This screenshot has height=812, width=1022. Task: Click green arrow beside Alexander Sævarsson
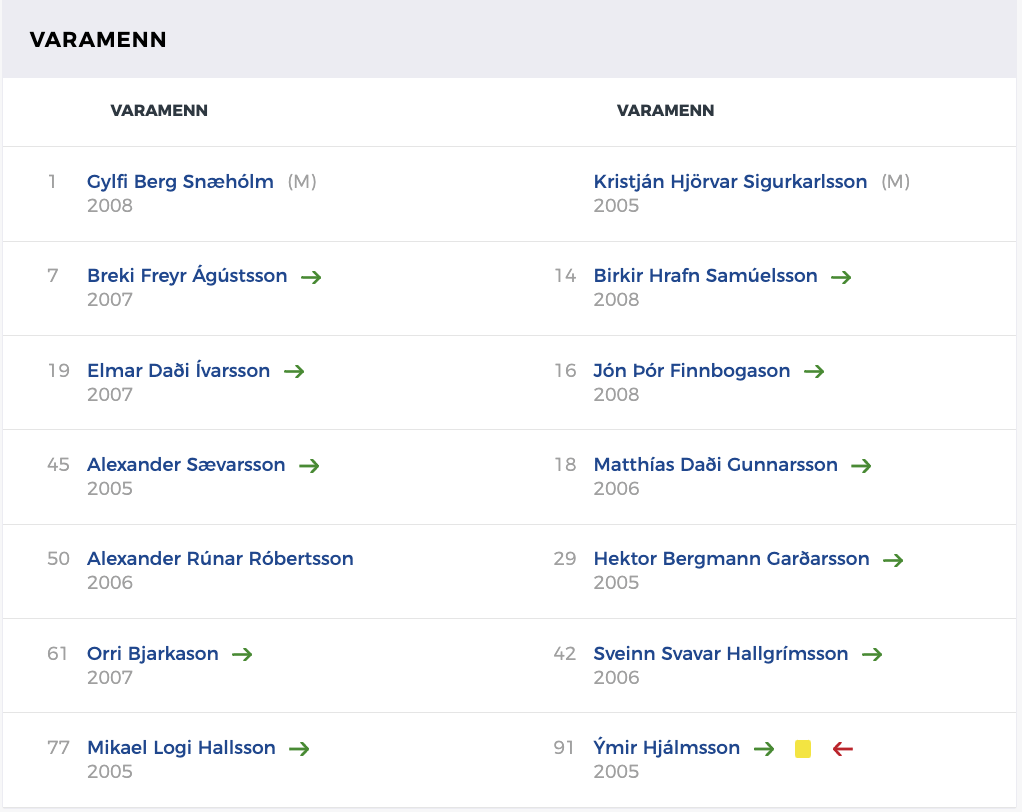point(309,466)
